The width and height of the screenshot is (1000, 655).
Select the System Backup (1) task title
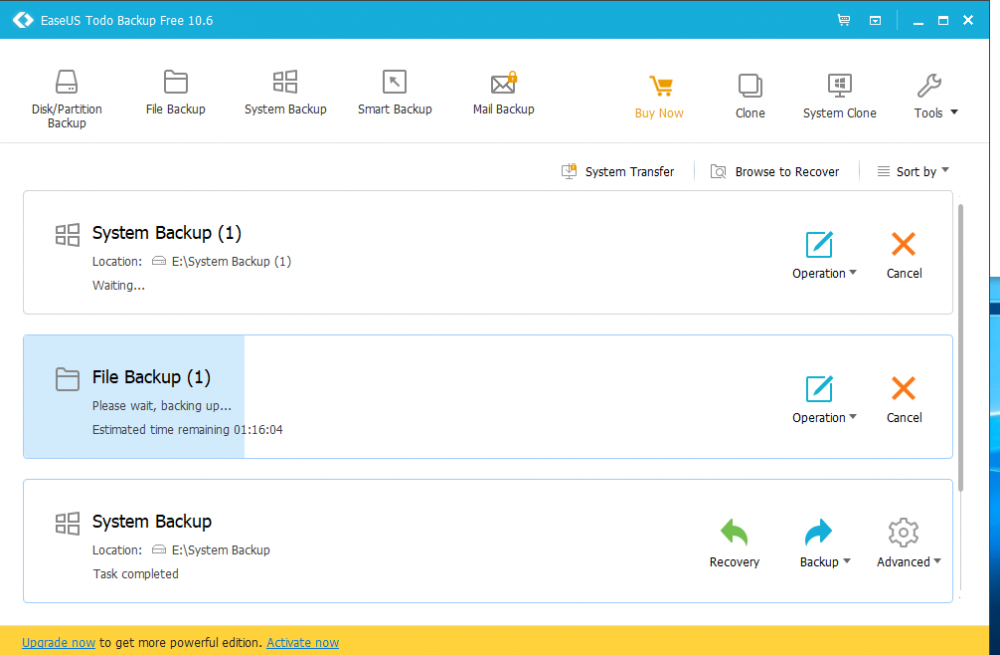(x=167, y=233)
